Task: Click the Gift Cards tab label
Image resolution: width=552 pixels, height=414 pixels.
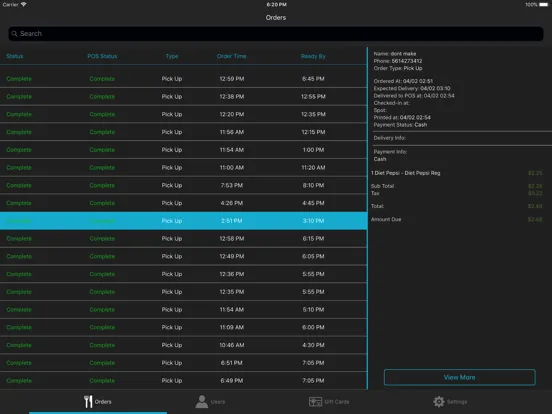Action: click(337, 402)
